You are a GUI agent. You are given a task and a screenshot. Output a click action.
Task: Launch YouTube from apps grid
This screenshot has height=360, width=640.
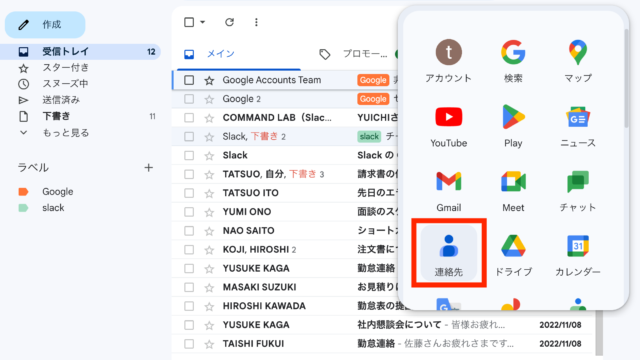pyautogui.click(x=449, y=126)
